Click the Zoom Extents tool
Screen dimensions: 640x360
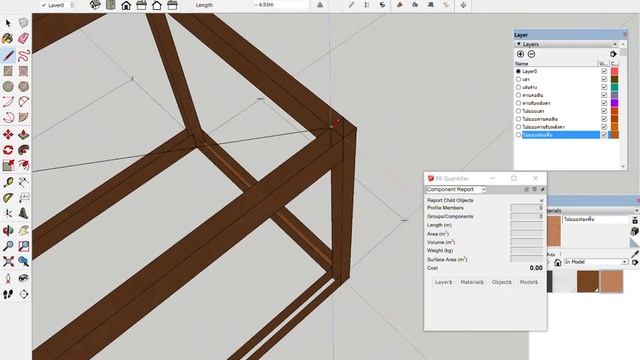(8, 262)
